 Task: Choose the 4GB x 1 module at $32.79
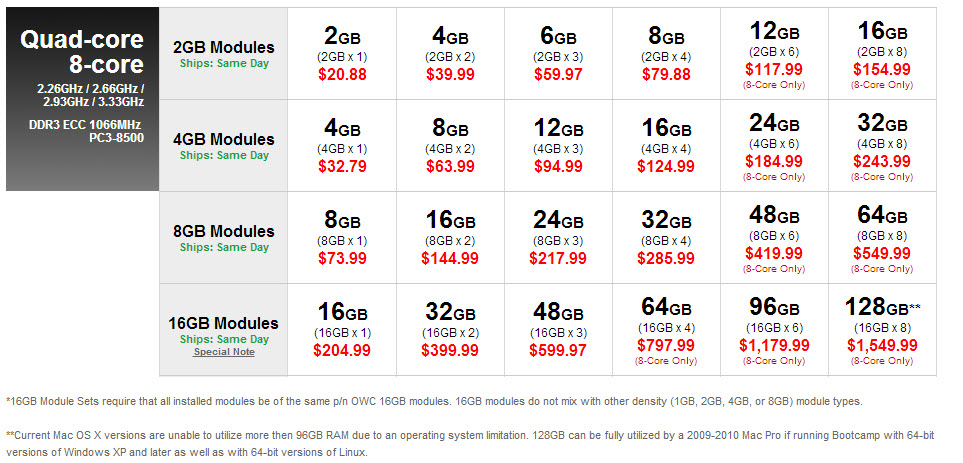pyautogui.click(x=342, y=146)
